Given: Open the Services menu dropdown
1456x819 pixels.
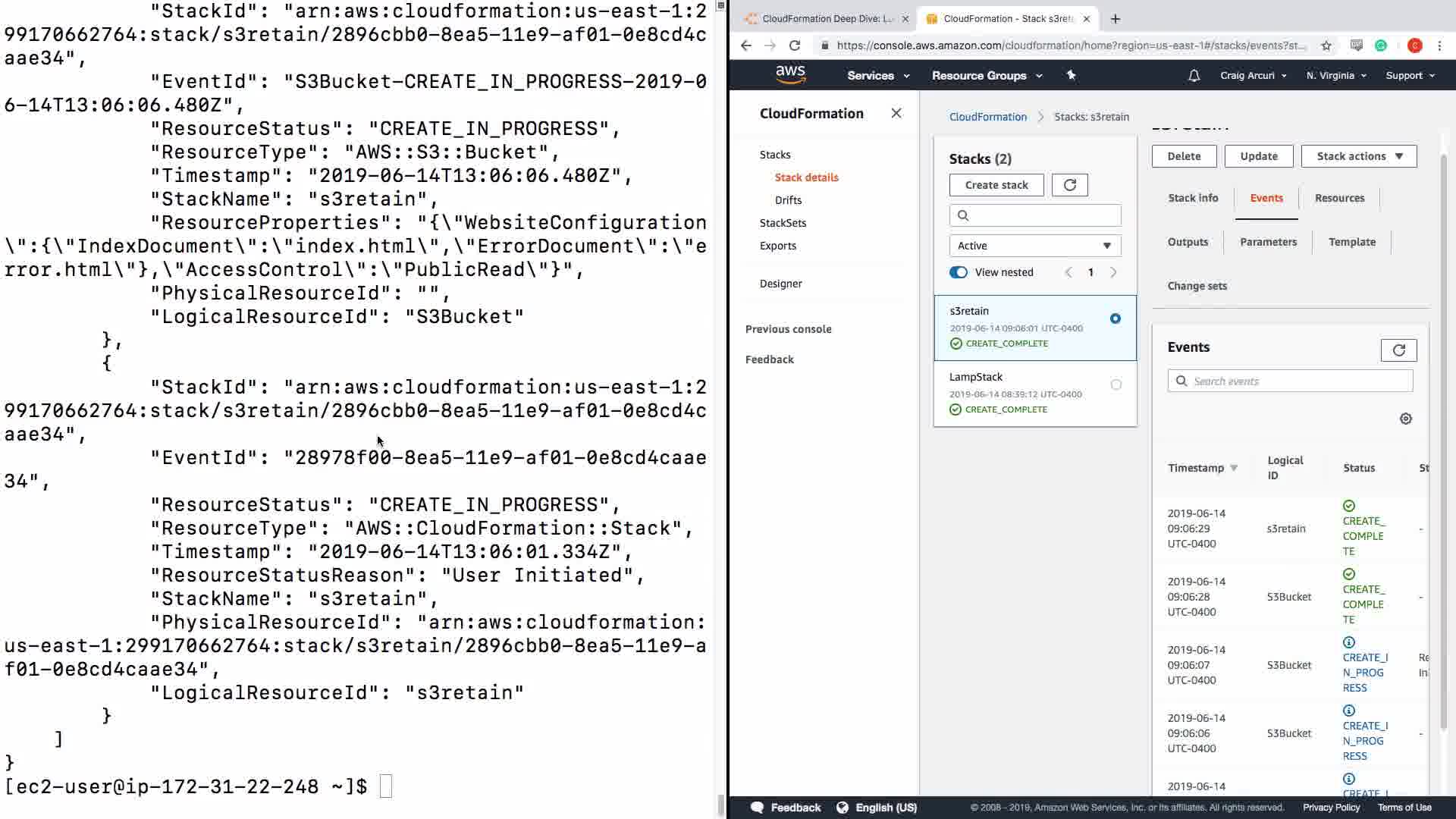Looking at the screenshot, I should coord(877,76).
